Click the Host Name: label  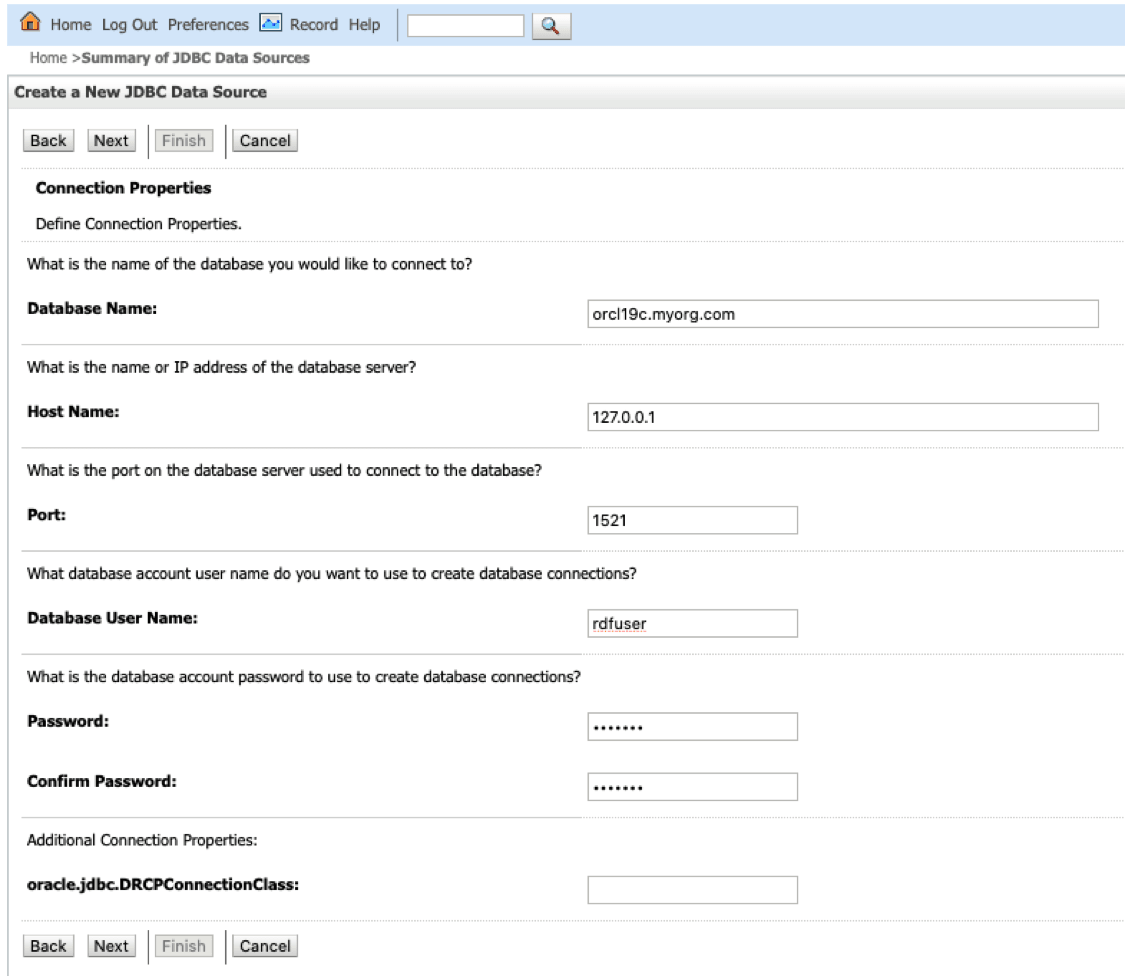pyautogui.click(x=73, y=412)
